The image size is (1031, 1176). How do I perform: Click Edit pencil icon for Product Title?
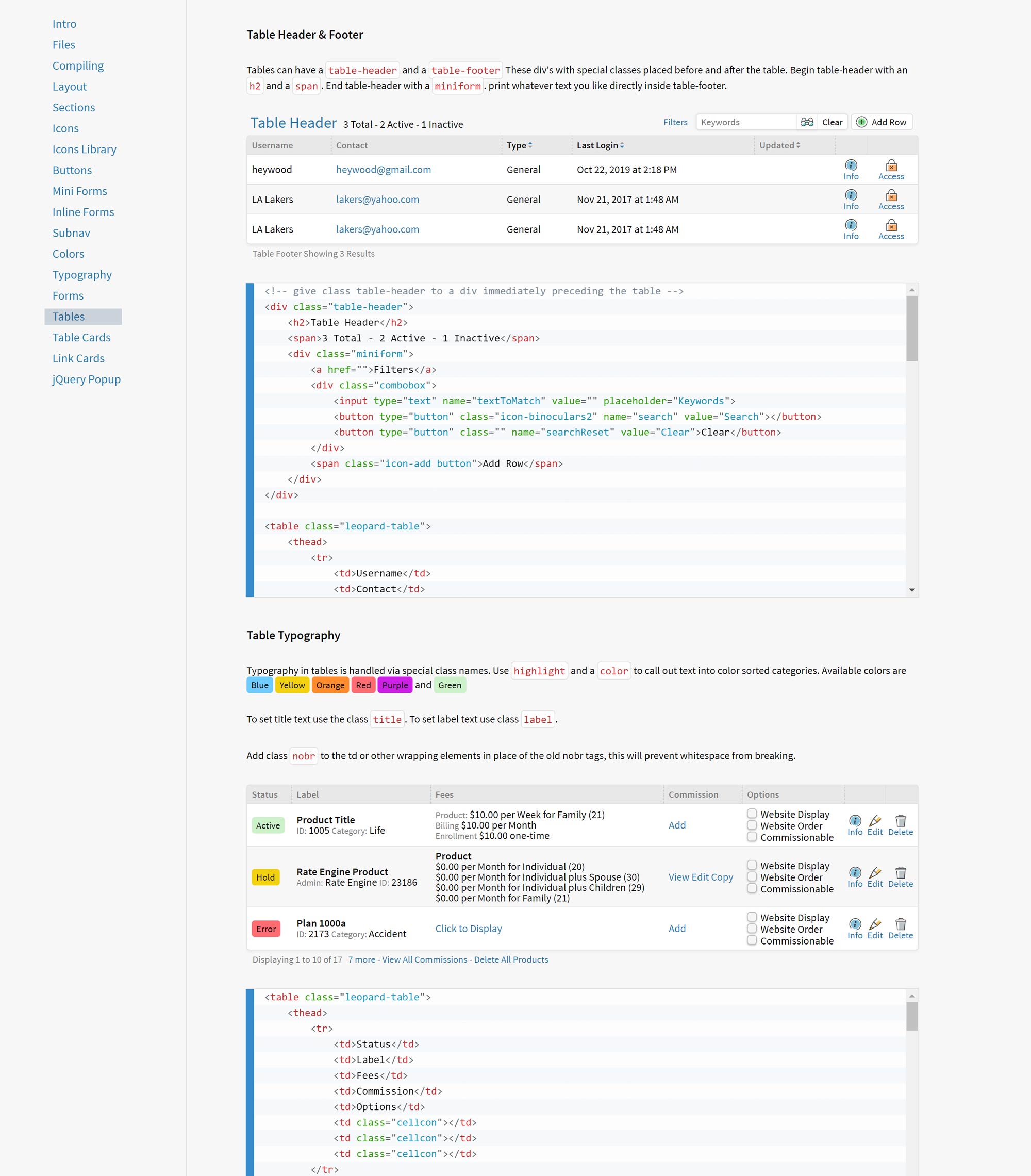874,821
